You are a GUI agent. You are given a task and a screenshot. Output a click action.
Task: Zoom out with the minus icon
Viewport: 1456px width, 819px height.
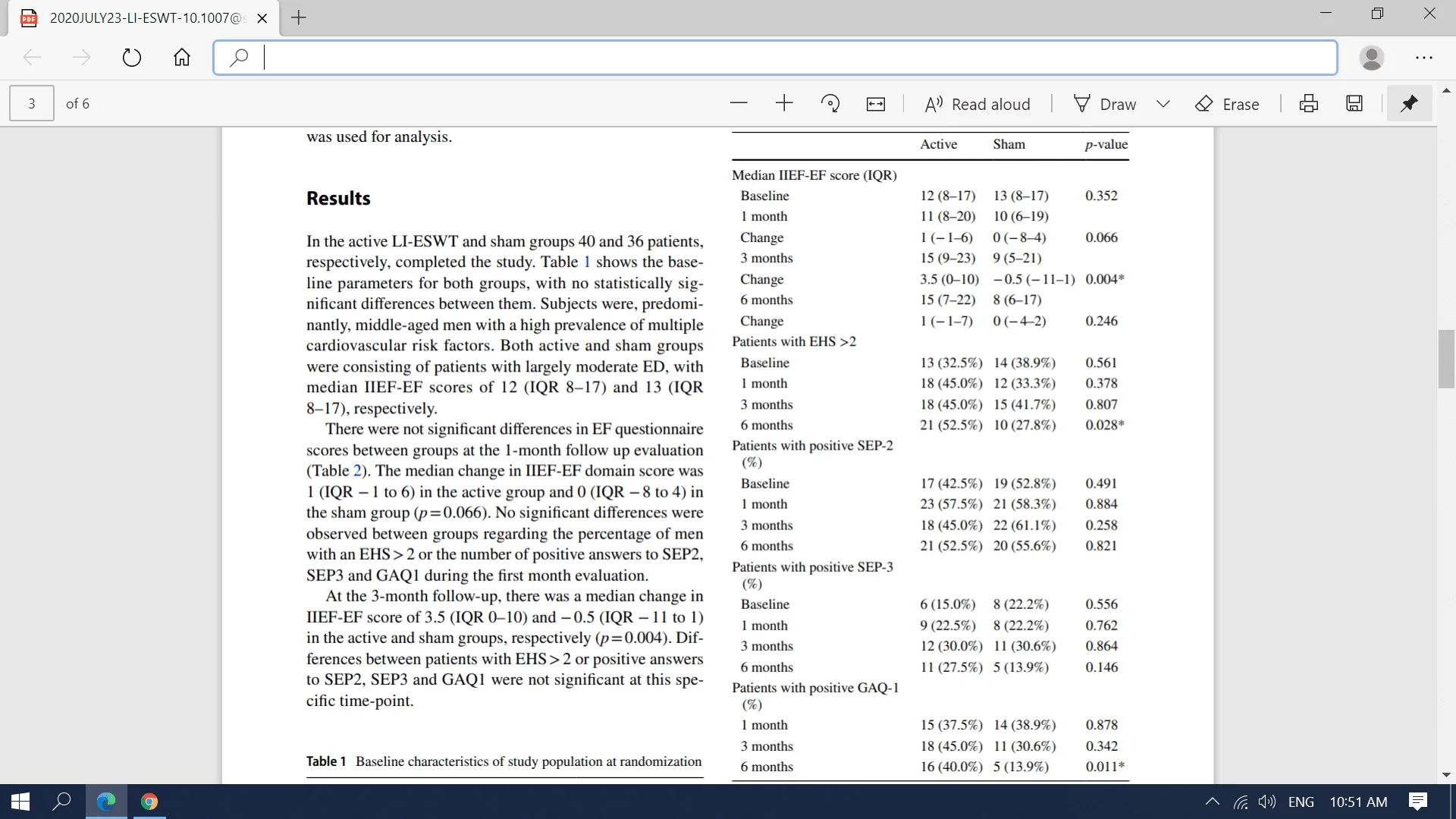pos(739,103)
